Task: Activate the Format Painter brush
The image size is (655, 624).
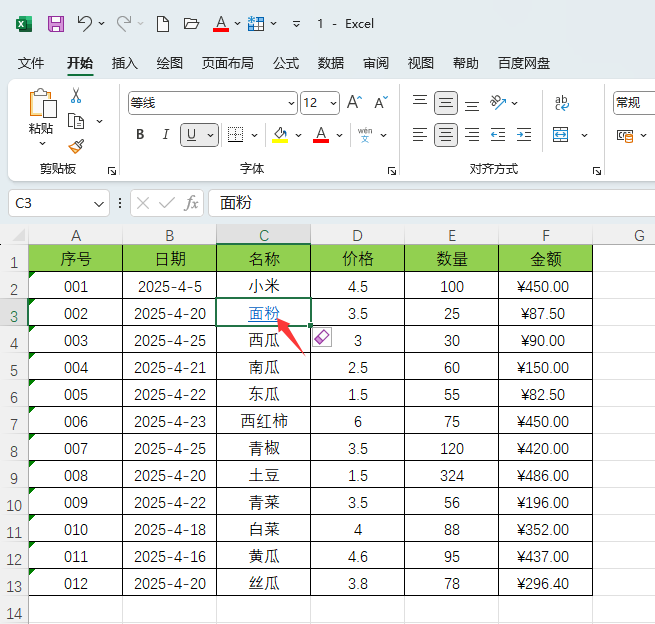Action: tap(76, 147)
